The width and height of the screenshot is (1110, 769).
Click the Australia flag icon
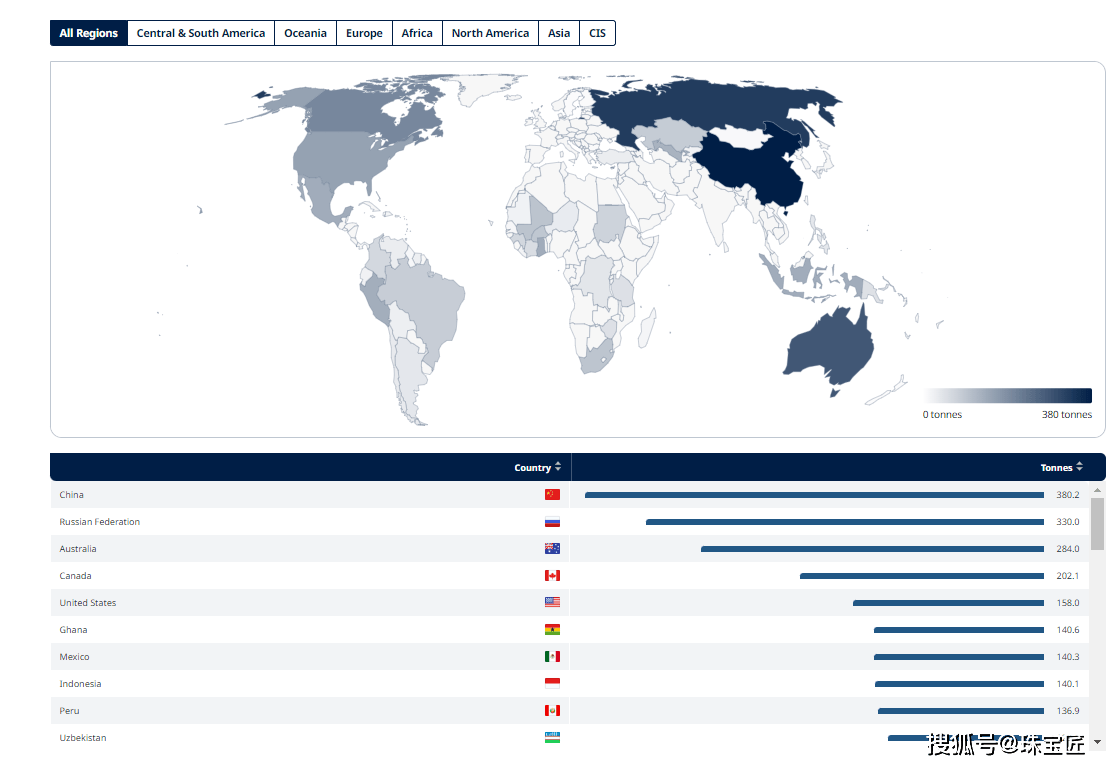[x=552, y=549]
